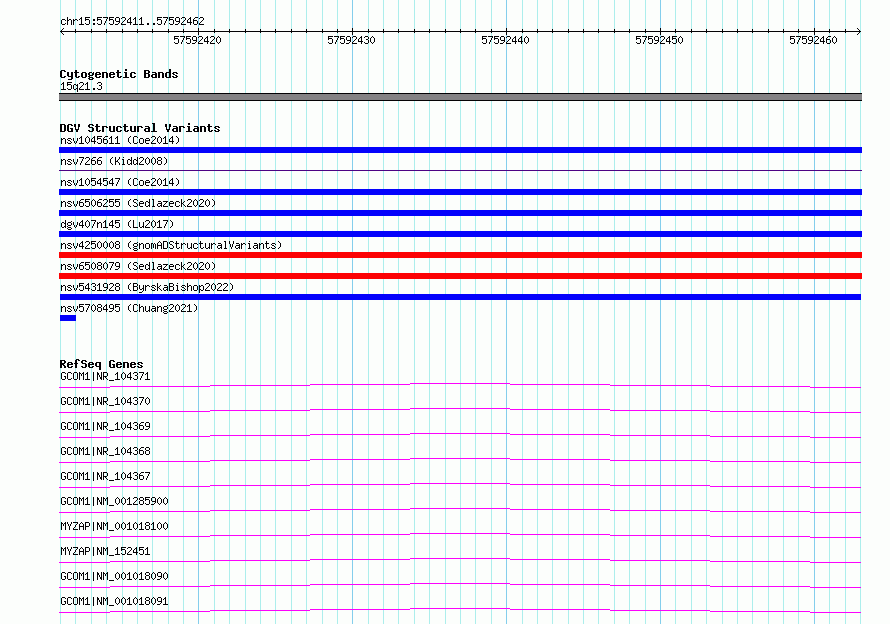Click the red bar for nsv6508079
The image size is (890, 624).
click(x=460, y=276)
